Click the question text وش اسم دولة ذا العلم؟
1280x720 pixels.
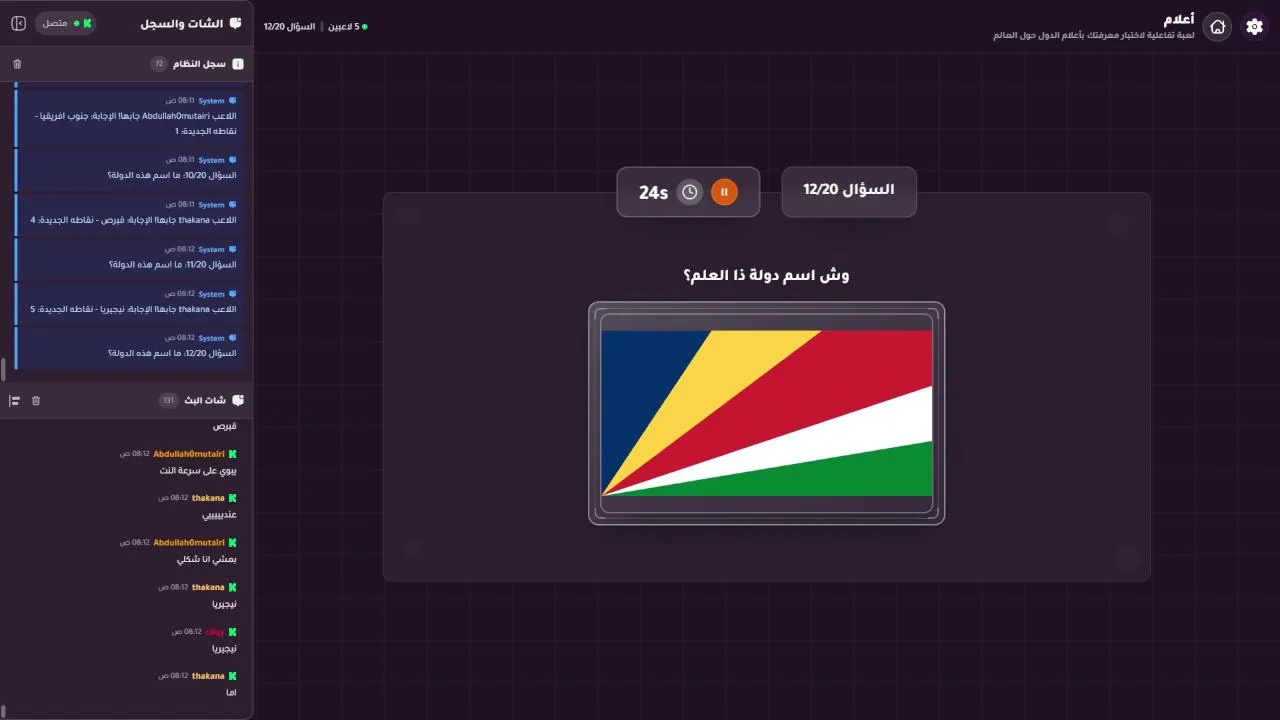point(766,275)
